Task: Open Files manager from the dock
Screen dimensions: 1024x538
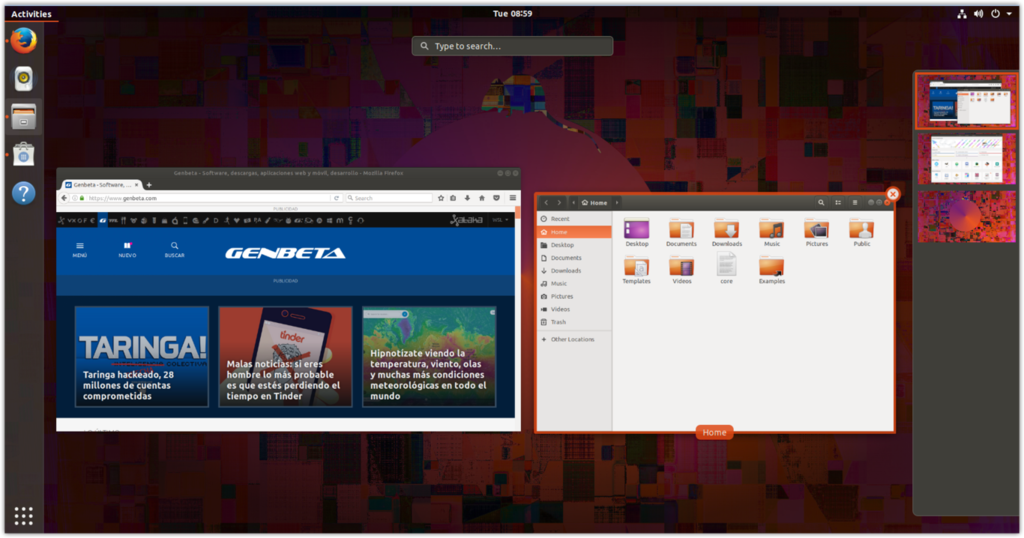Action: 24,116
